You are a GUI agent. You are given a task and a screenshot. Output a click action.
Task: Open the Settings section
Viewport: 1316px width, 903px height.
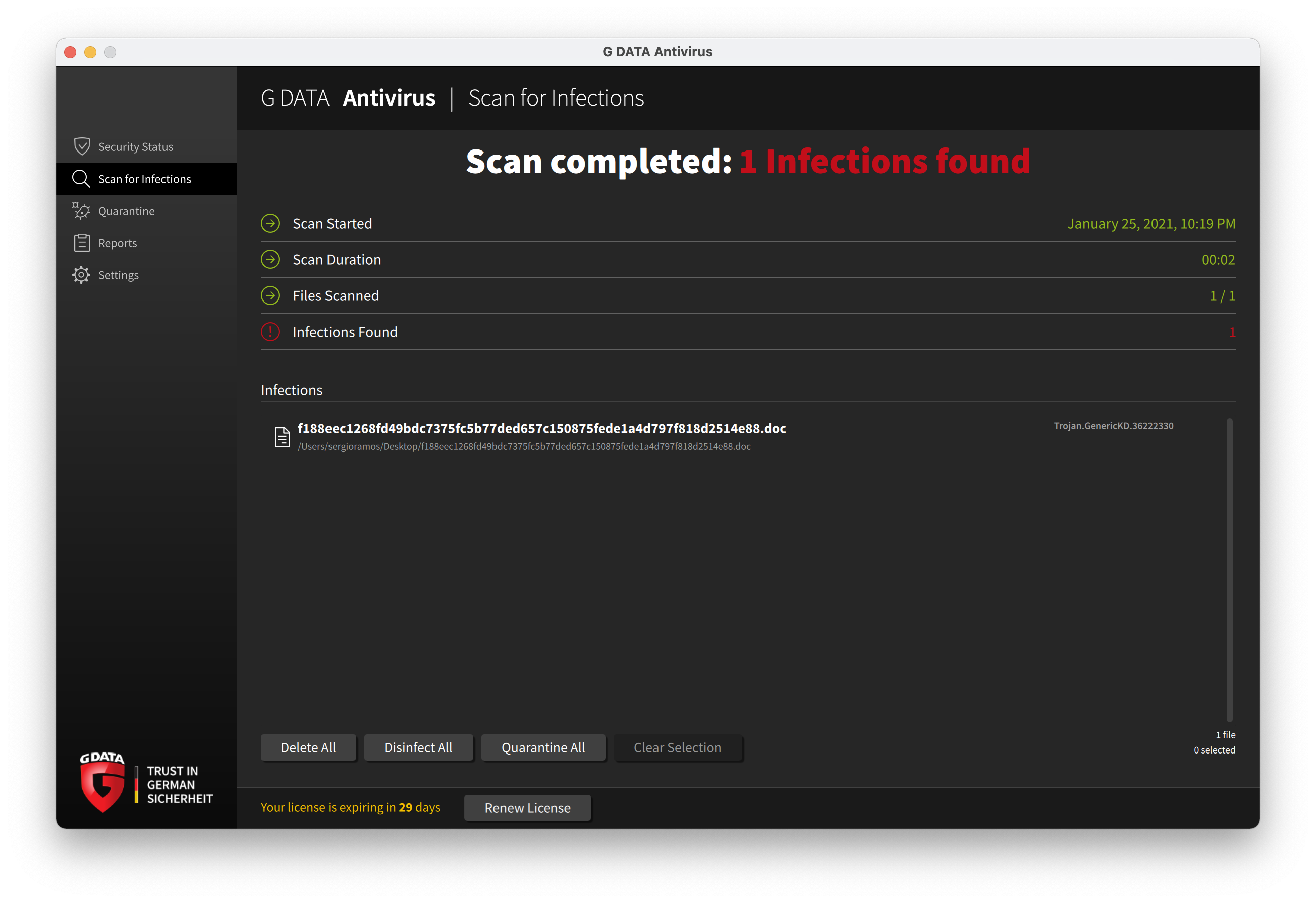[146, 275]
